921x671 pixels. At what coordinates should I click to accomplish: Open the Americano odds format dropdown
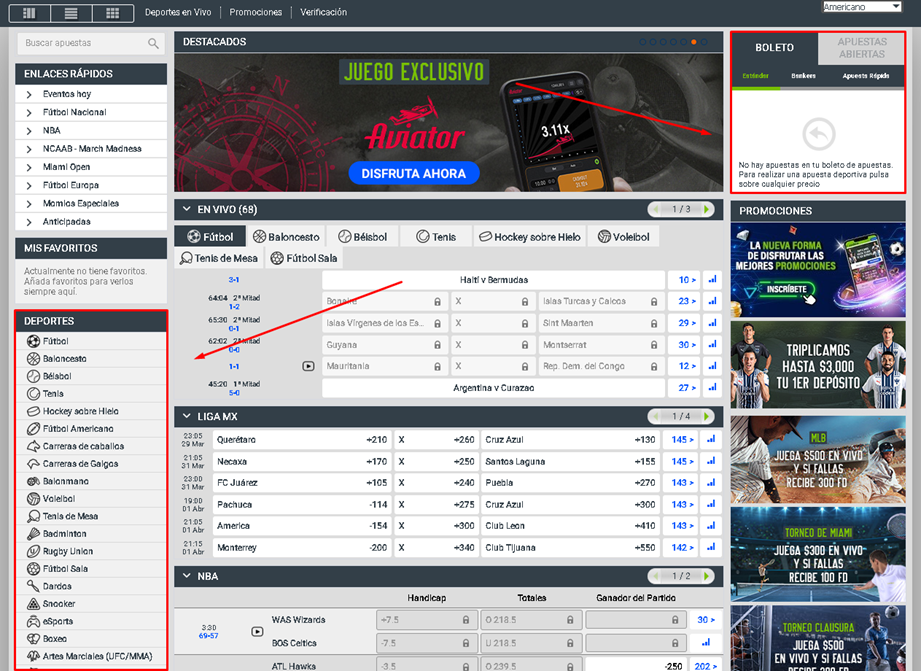click(x=861, y=7)
